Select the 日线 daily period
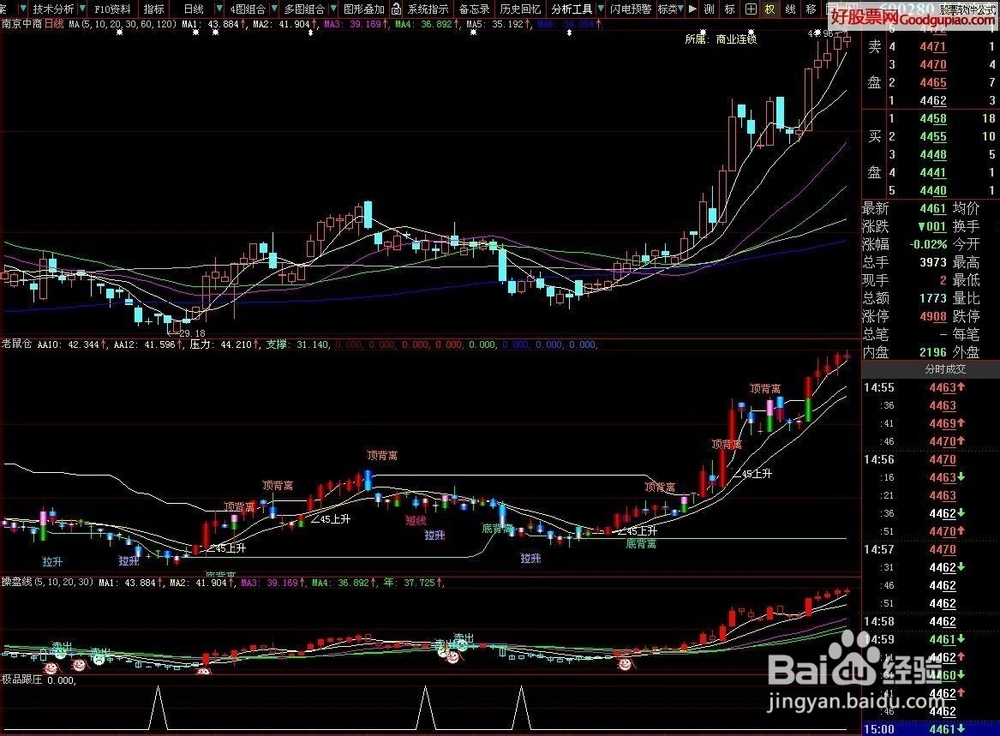 pos(193,9)
